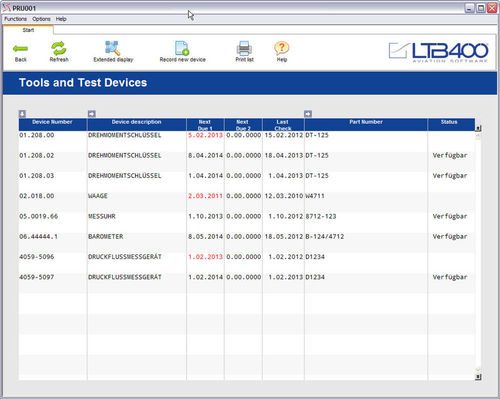500x399 pixels.
Task: Select device number 05.0019.66
Action: pos(39,216)
